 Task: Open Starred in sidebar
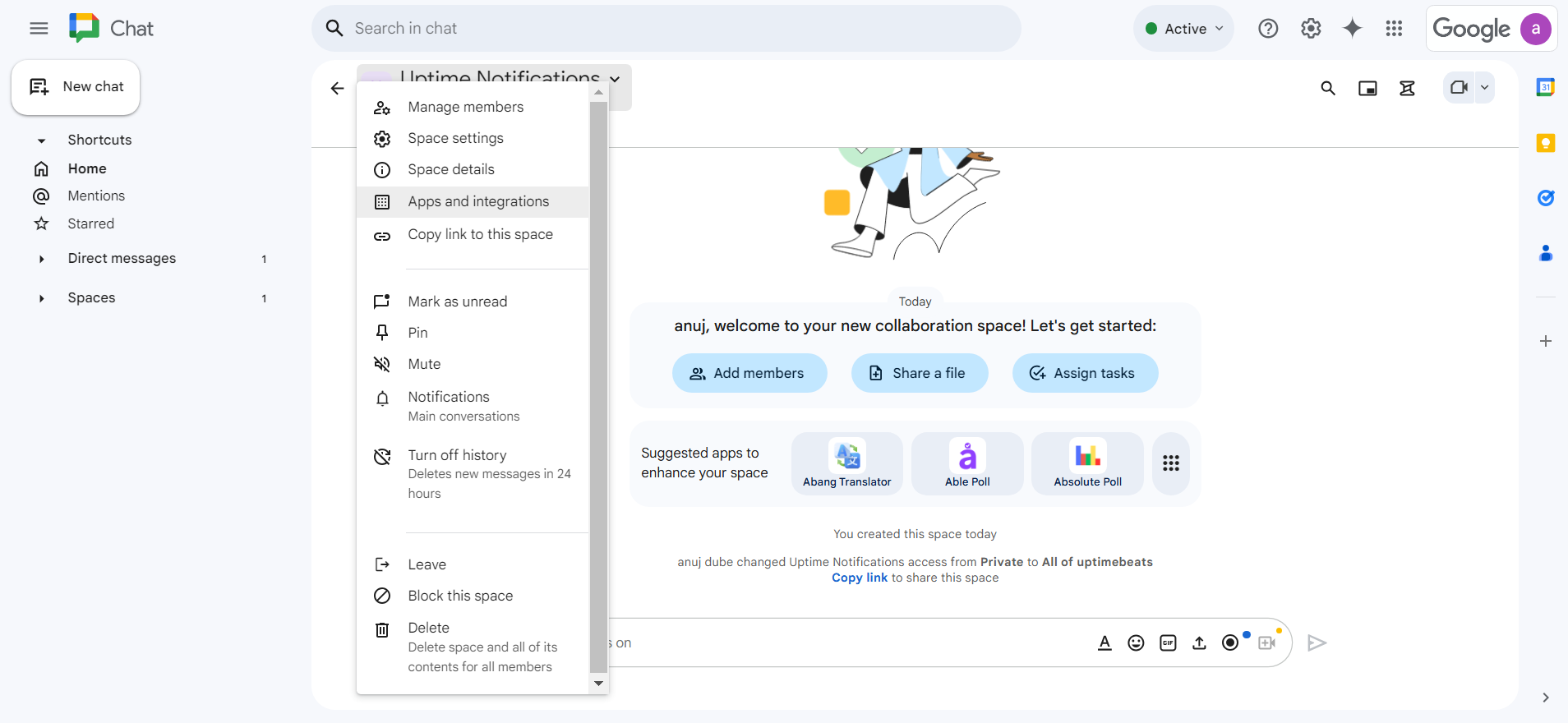point(90,223)
